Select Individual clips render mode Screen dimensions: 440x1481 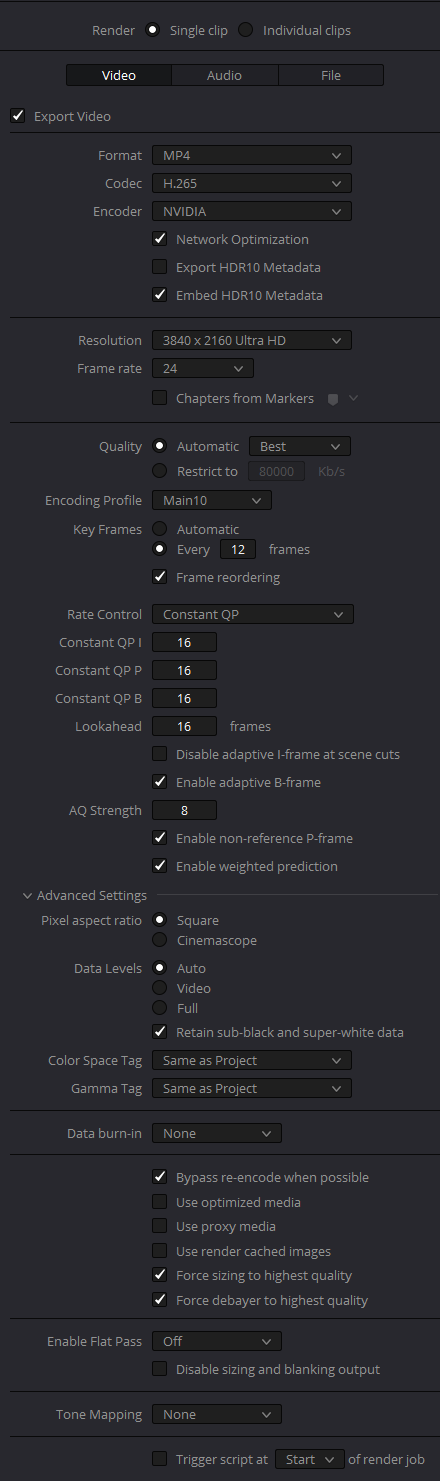pyautogui.click(x=245, y=30)
